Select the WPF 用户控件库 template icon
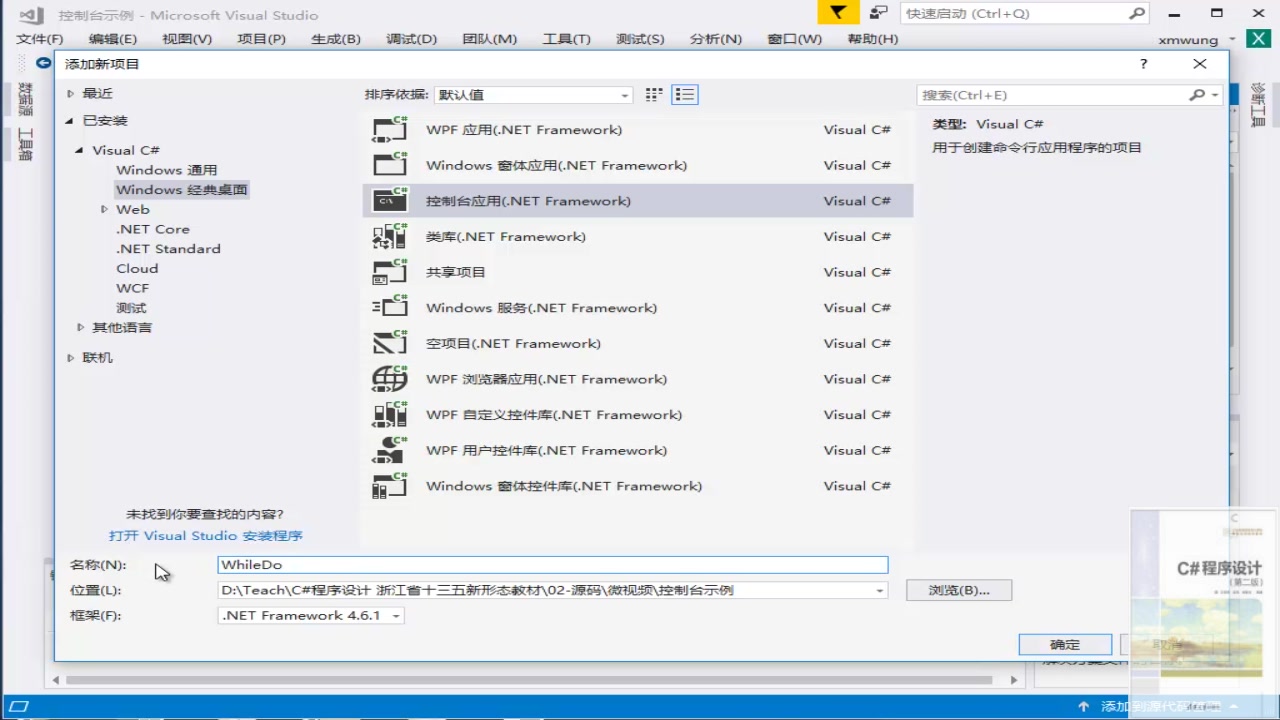 [x=390, y=450]
